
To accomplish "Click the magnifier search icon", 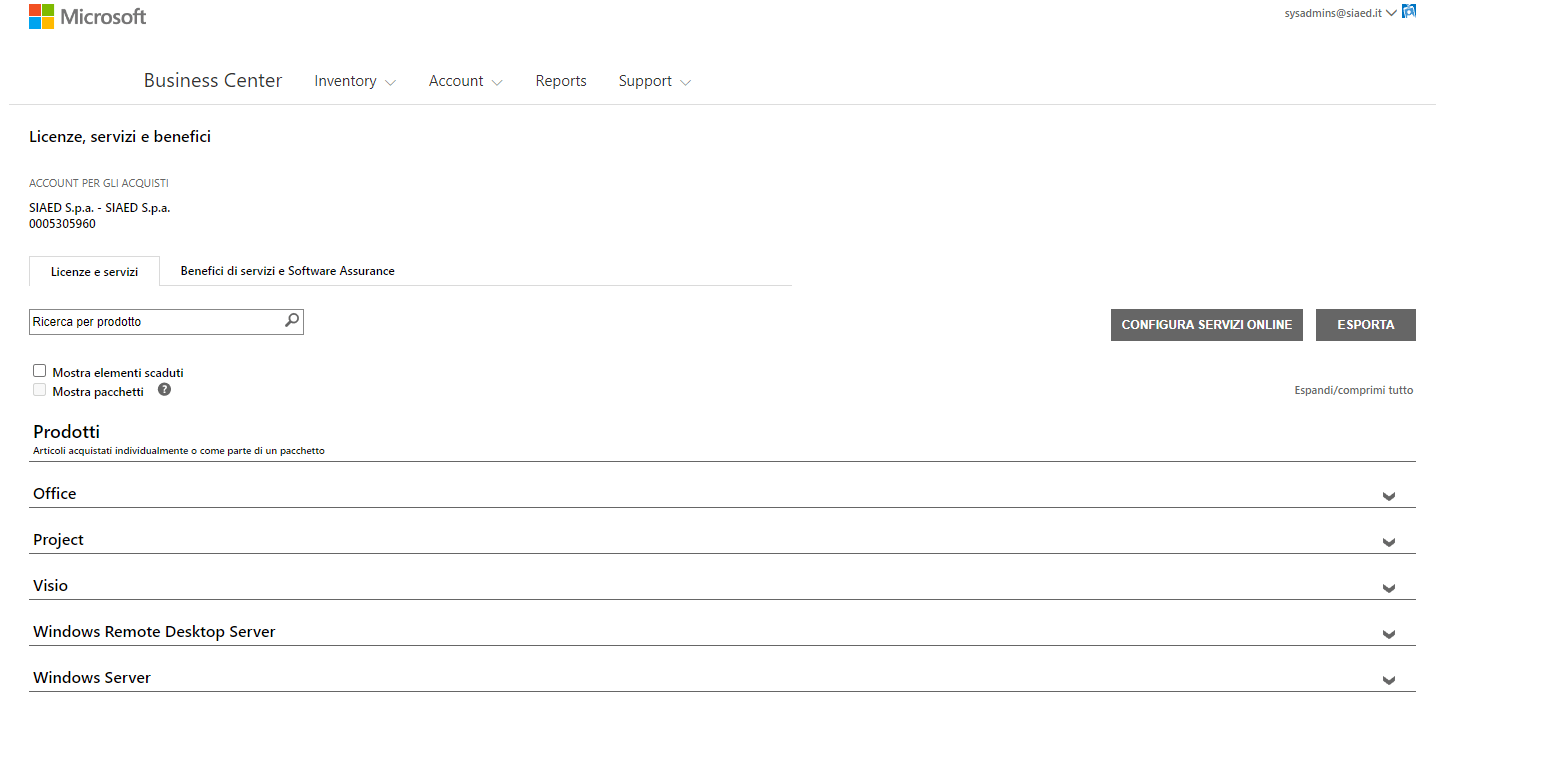I will click(x=292, y=321).
